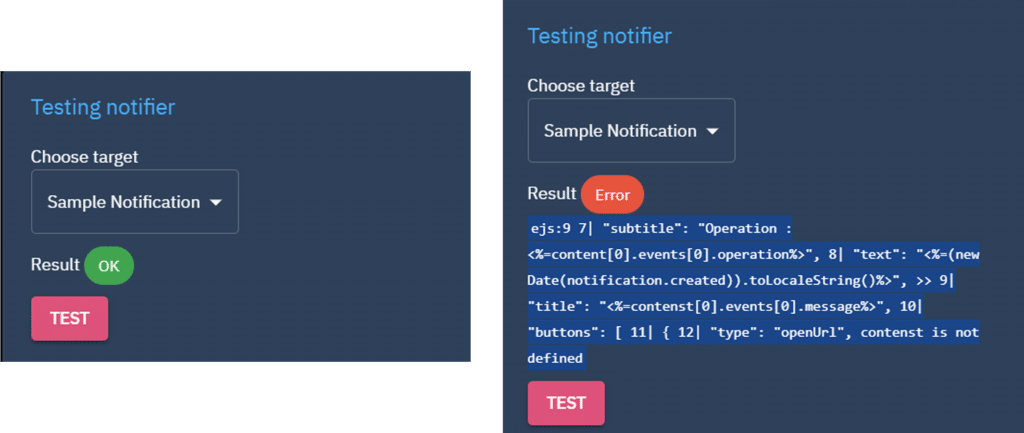This screenshot has height=433, width=1024.
Task: Expand the caret arrow in the left target selector
Action: tap(217, 202)
